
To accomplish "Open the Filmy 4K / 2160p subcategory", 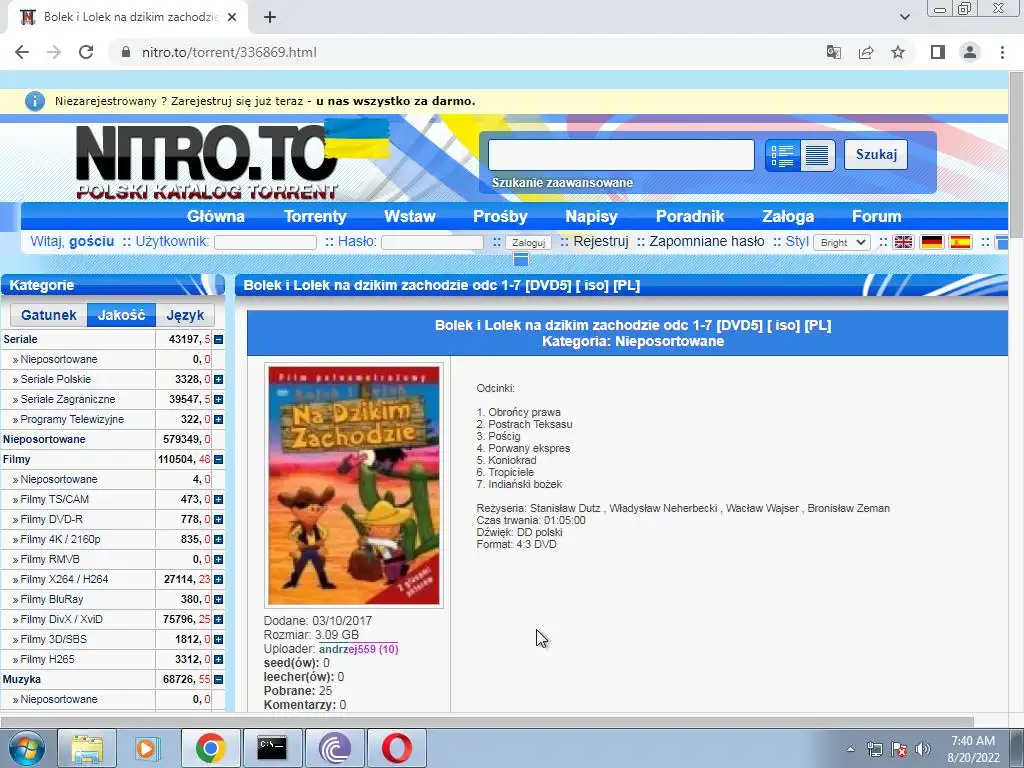I will (x=60, y=539).
